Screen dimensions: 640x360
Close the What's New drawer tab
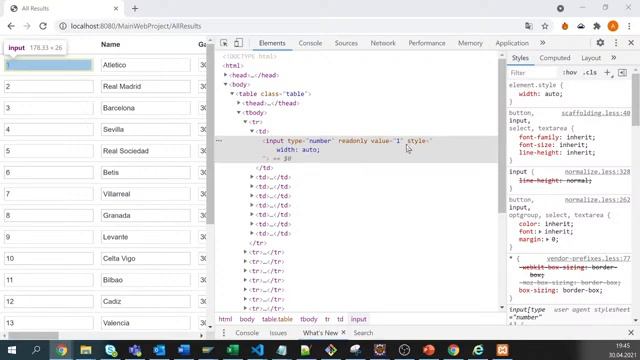tap(343, 332)
